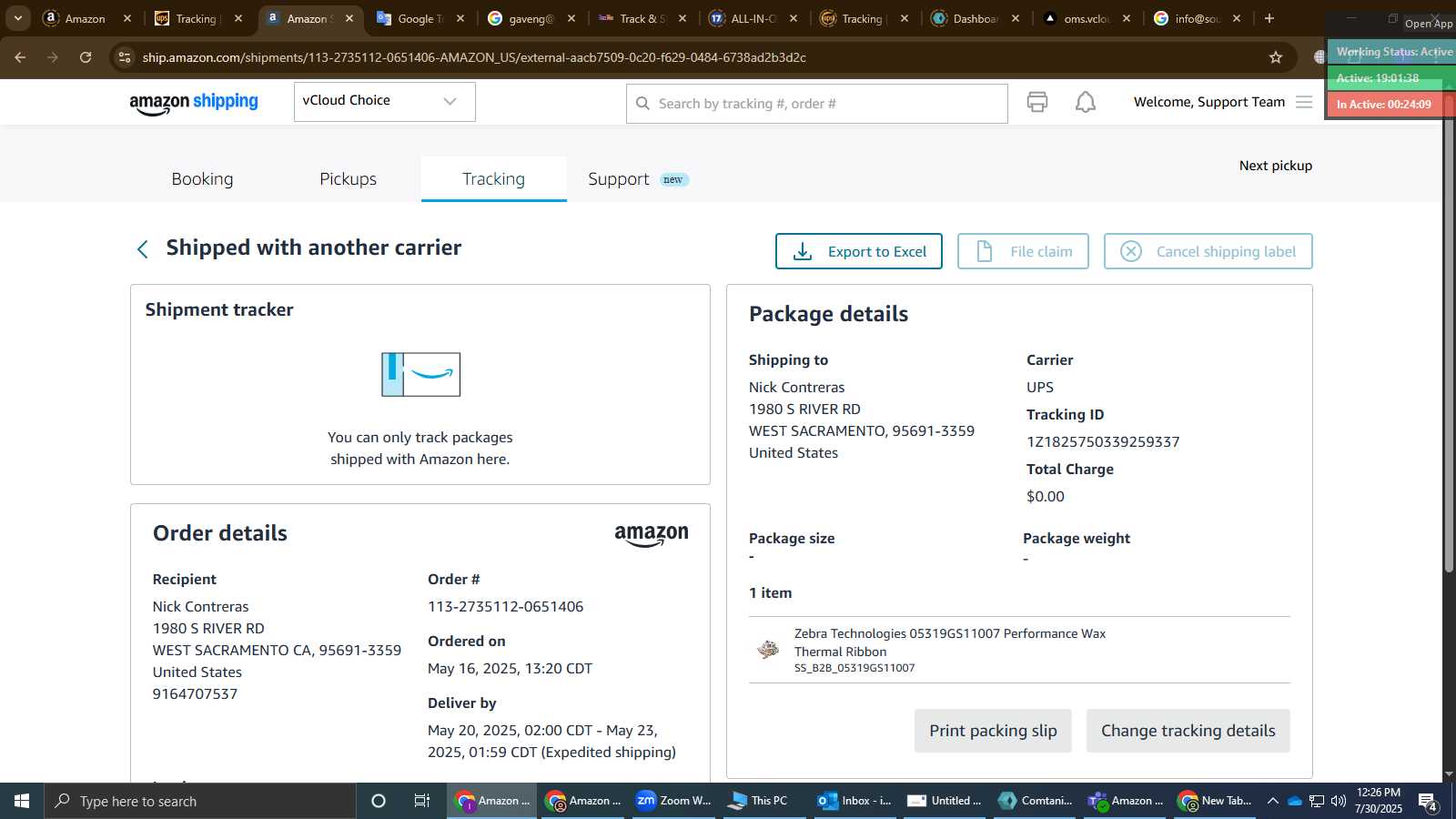Image resolution: width=1456 pixels, height=819 pixels.
Task: Select the Tracking tab
Action: pyautogui.click(x=493, y=179)
